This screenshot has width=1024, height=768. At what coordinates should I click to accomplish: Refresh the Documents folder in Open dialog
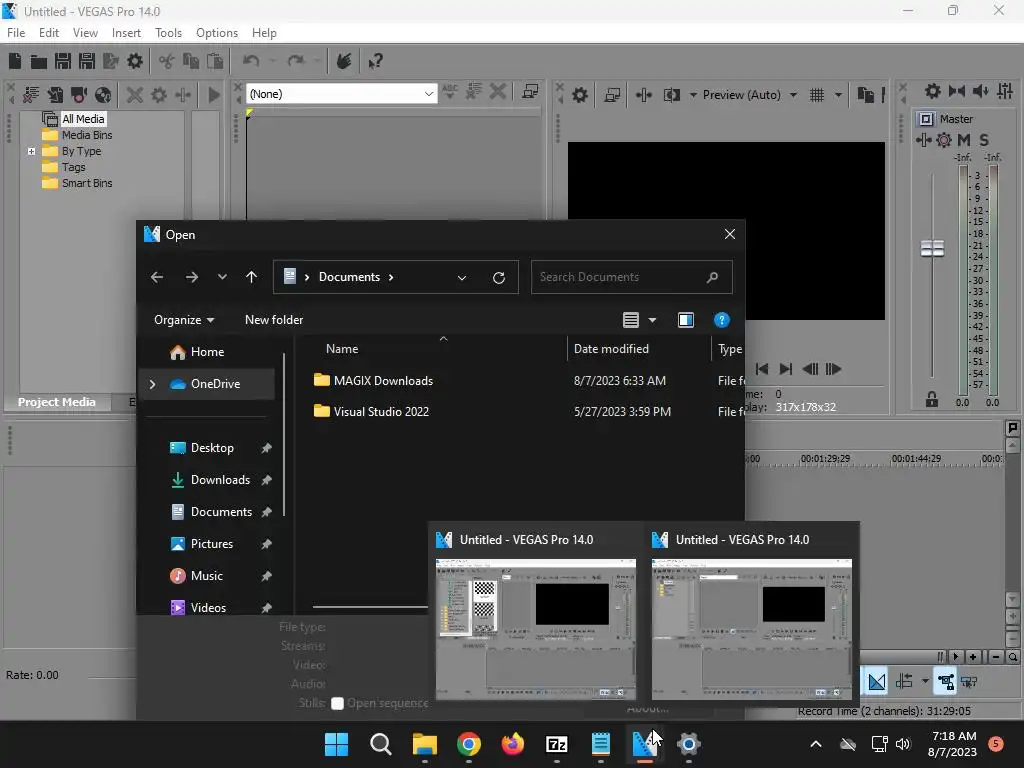499,278
